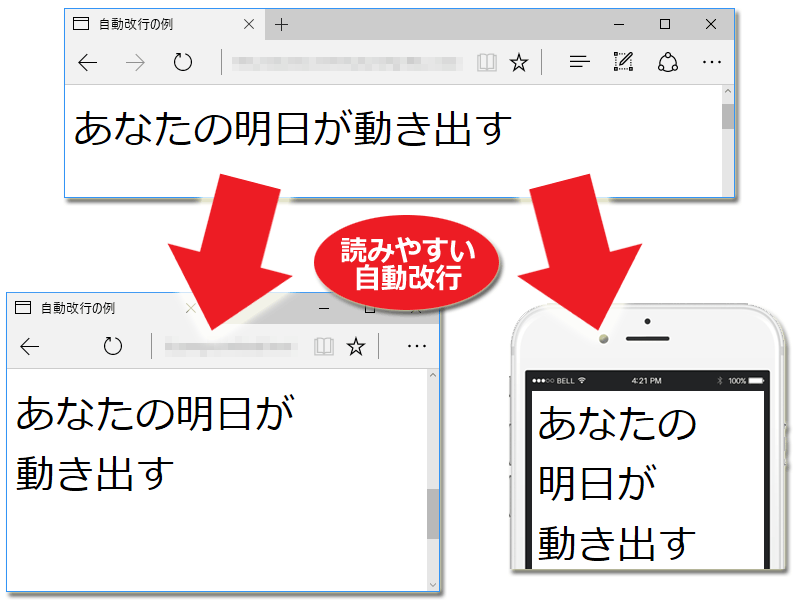Screen dimensions: 800x600
Task: Open a new tab with the plus button
Action: [280, 24]
